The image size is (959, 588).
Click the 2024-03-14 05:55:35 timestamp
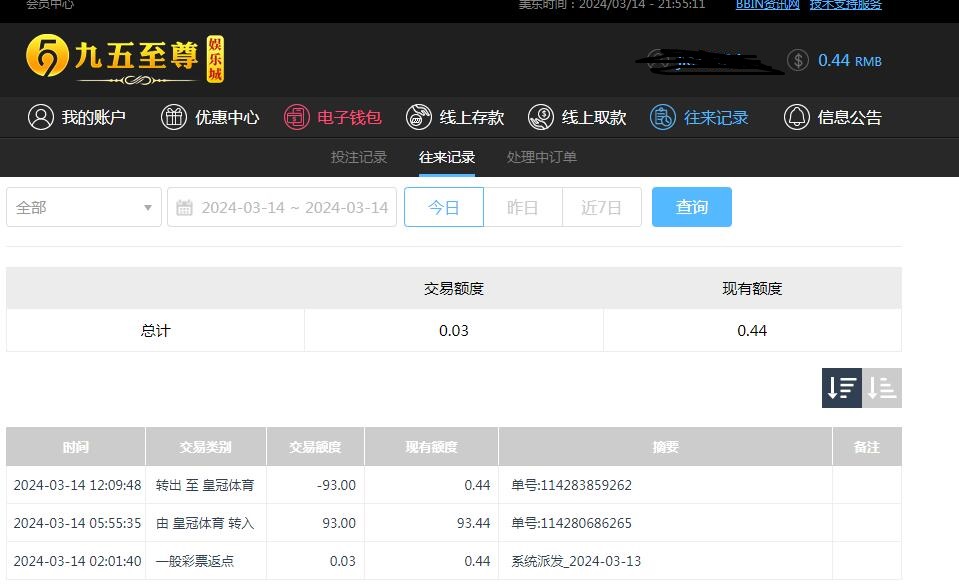coord(77,523)
